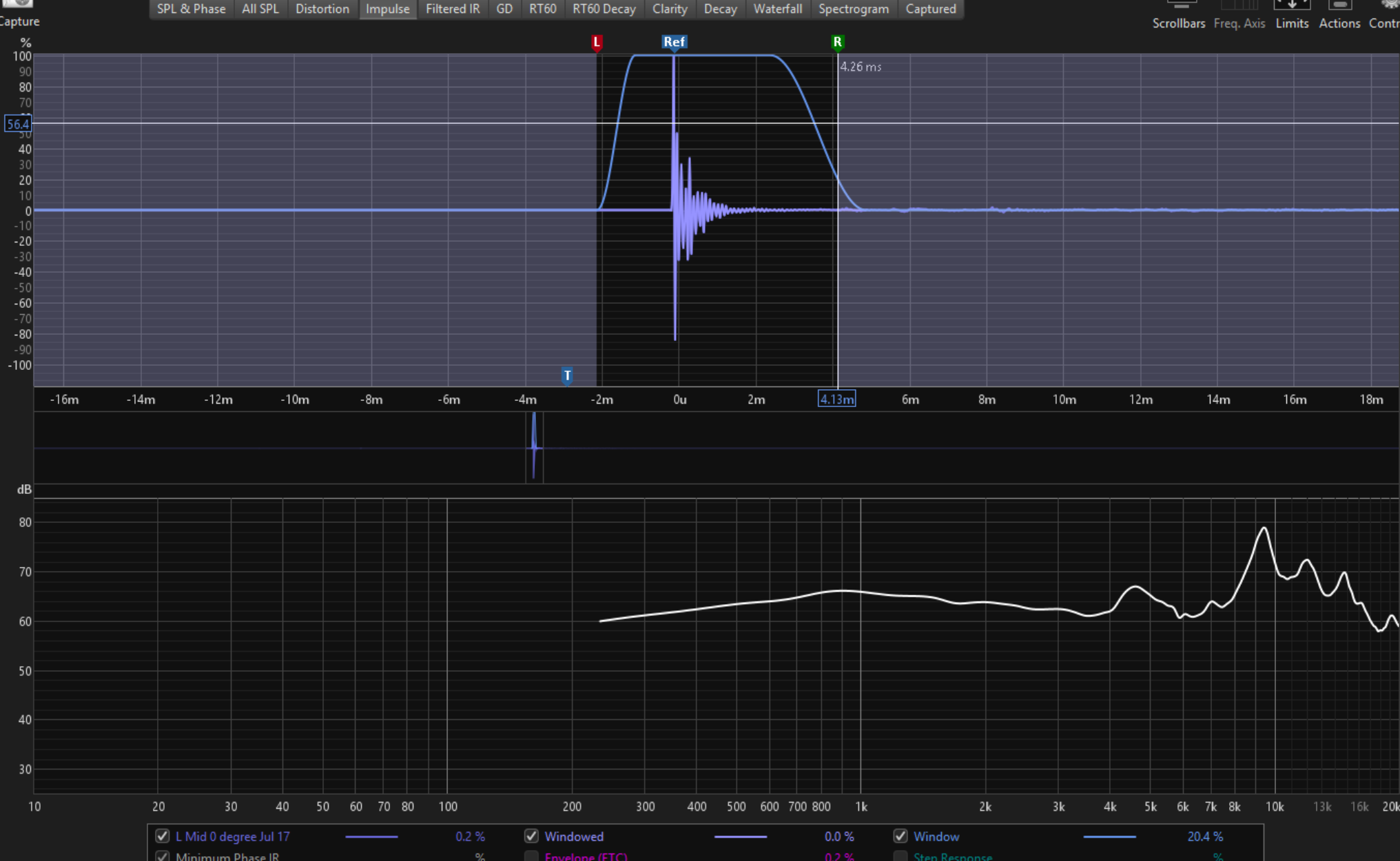The image size is (1400, 861).
Task: Toggle L Mid 0 degree Jul 17 trace checkbox
Action: point(163,836)
